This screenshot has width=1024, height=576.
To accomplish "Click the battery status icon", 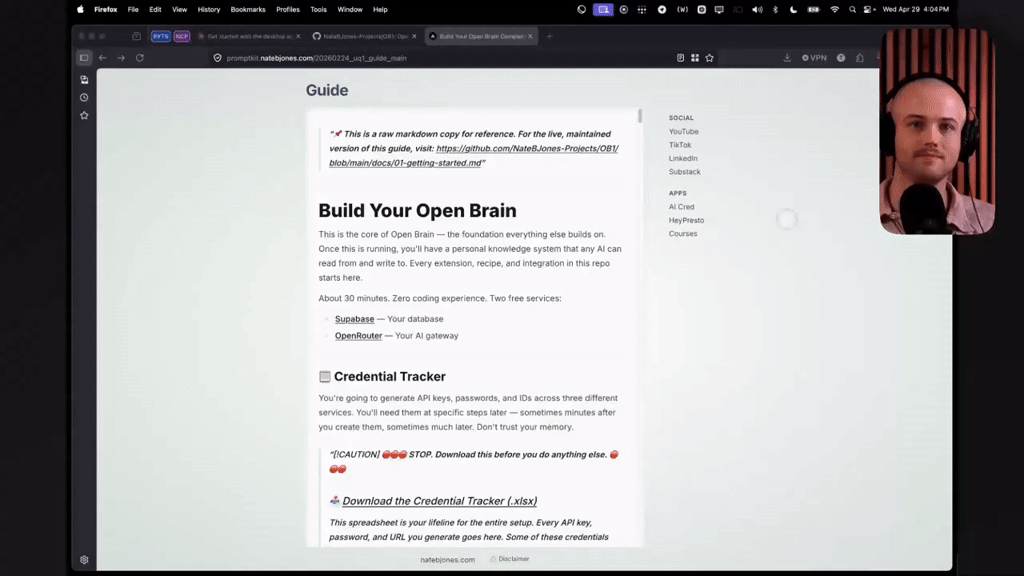I will 814,10.
